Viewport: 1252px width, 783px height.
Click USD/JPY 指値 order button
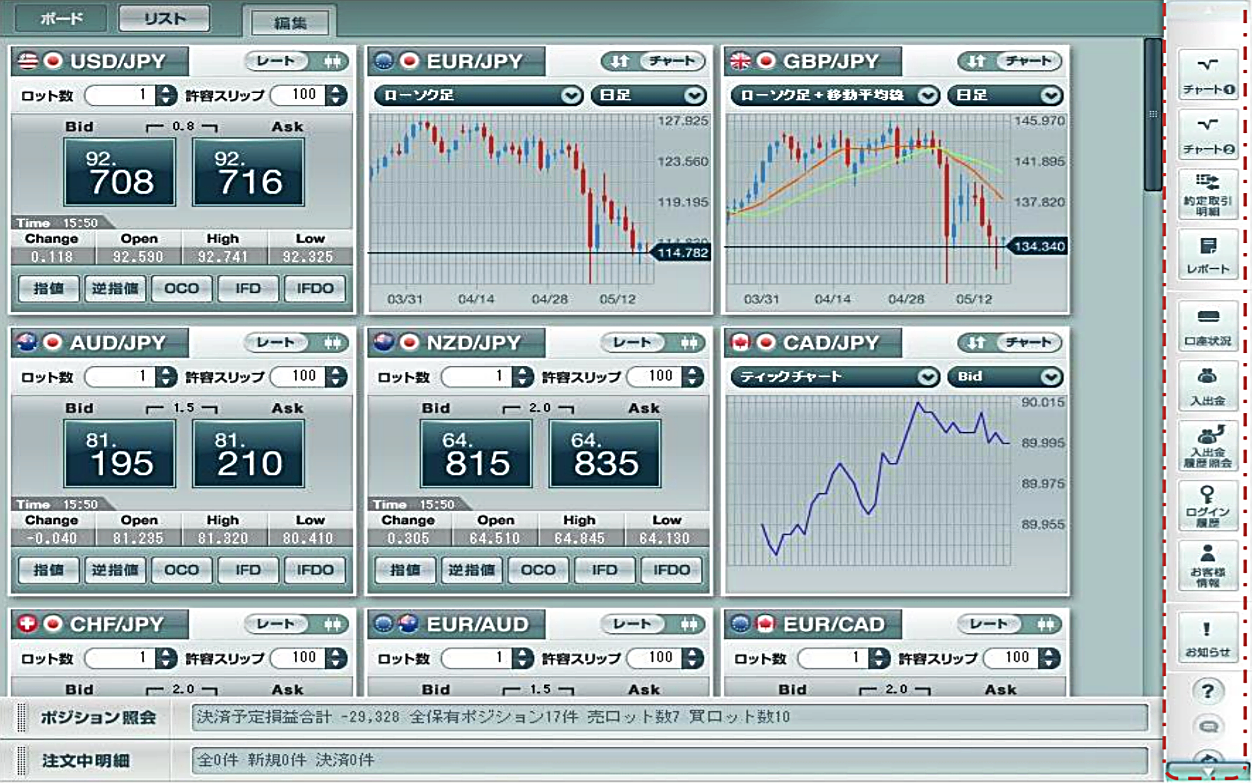(49, 289)
